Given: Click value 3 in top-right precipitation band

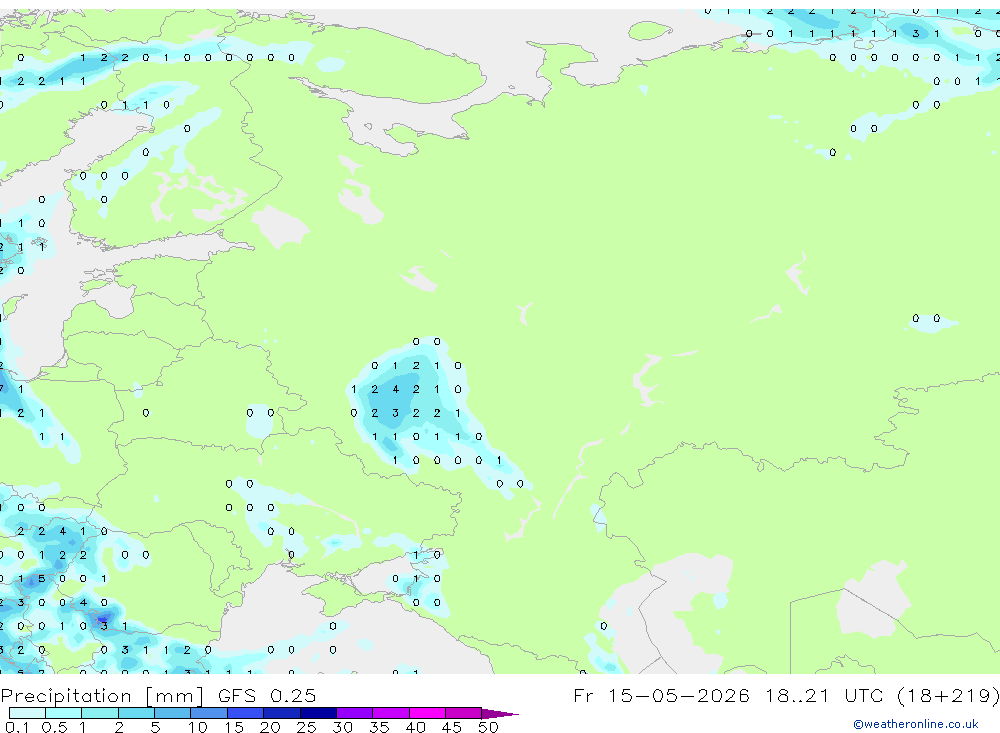Looking at the screenshot, I should (916, 33).
